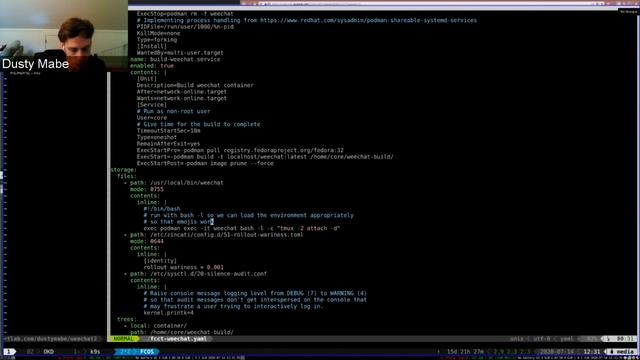The height and width of the screenshot is (360, 640).
Task: Click the 'rollout_wariness = 0.001' line
Action: tap(183, 267)
